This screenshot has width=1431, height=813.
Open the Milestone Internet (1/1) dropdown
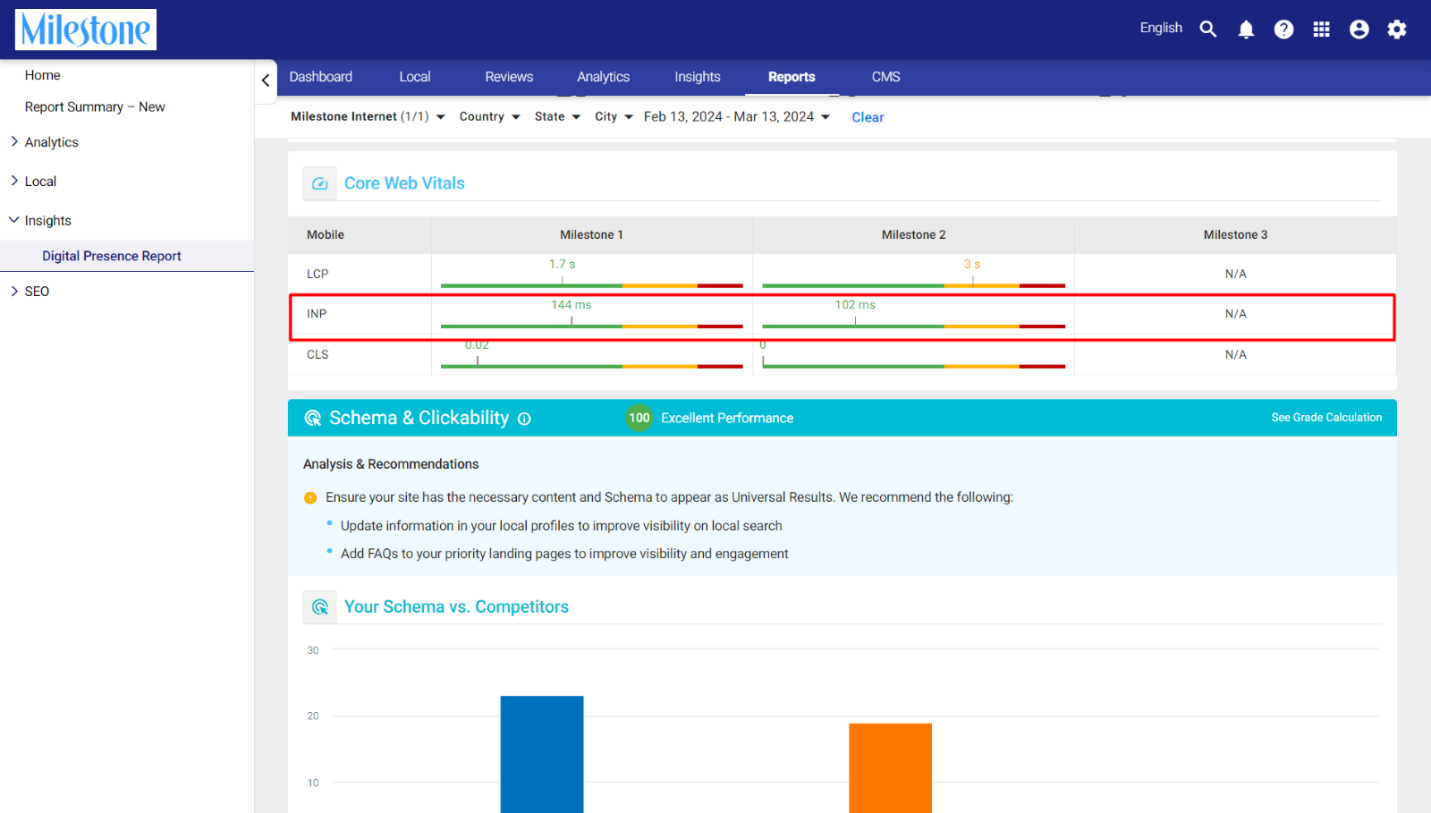click(368, 117)
